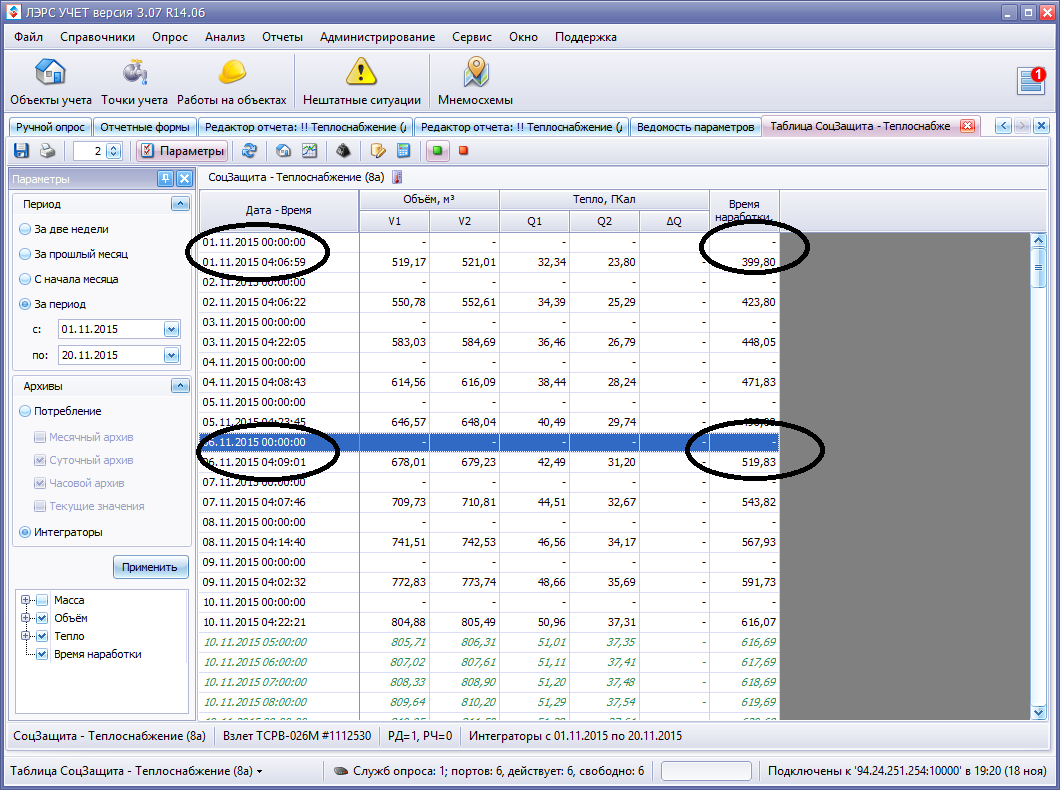
Task: Toggle the Объём checkbox in tree
Action: point(43,618)
